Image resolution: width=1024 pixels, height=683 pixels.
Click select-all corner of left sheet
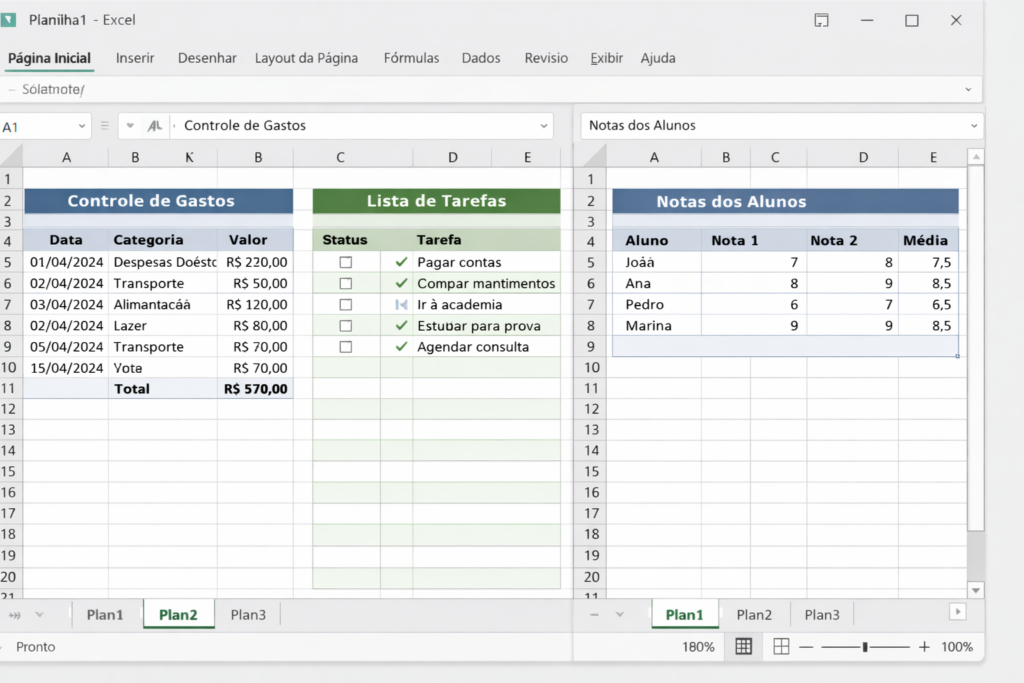11,157
